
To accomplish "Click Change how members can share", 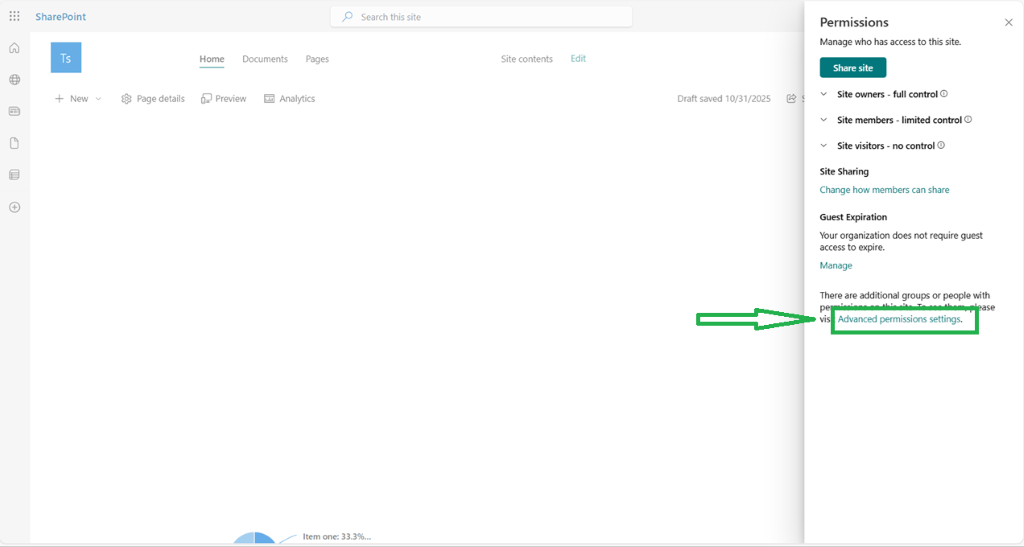I will coord(884,190).
